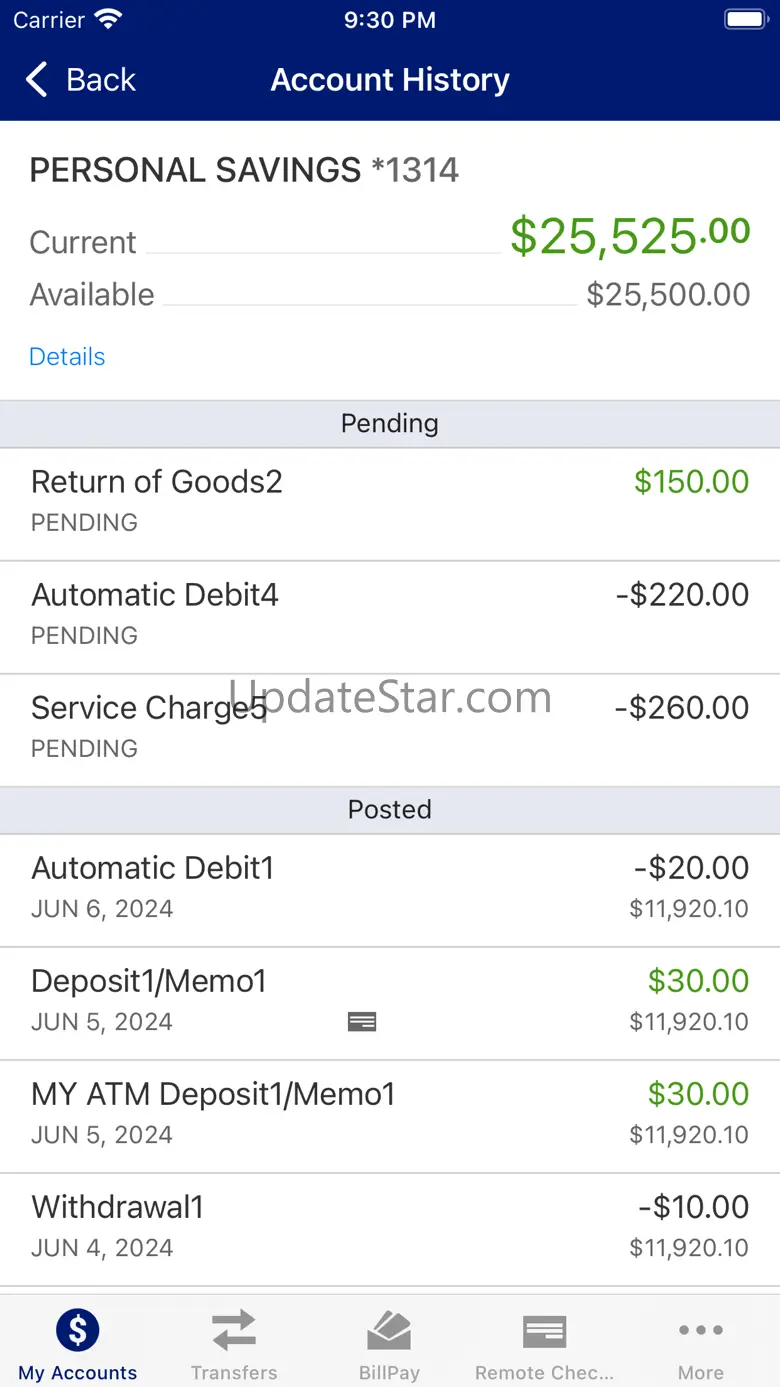Tap the Back chevron arrow icon
The width and height of the screenshot is (780, 1387).
[x=37, y=80]
